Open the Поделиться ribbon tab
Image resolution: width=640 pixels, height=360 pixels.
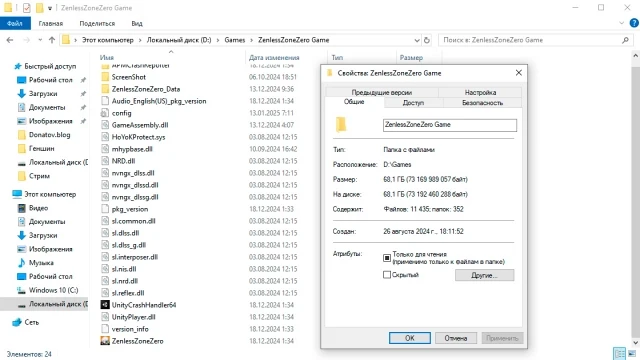pyautogui.click(x=97, y=23)
